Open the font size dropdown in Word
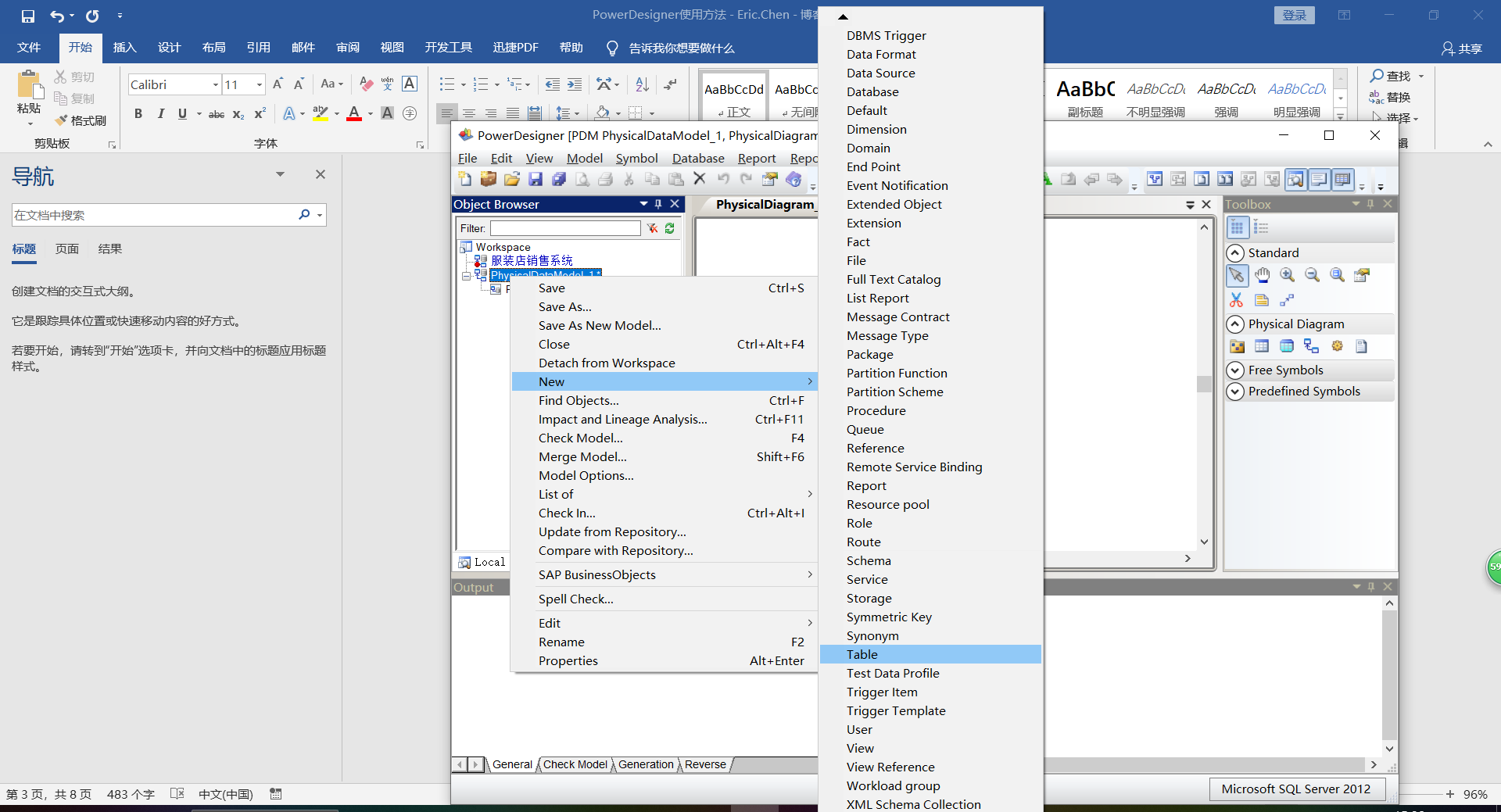The width and height of the screenshot is (1501, 812). tap(259, 84)
